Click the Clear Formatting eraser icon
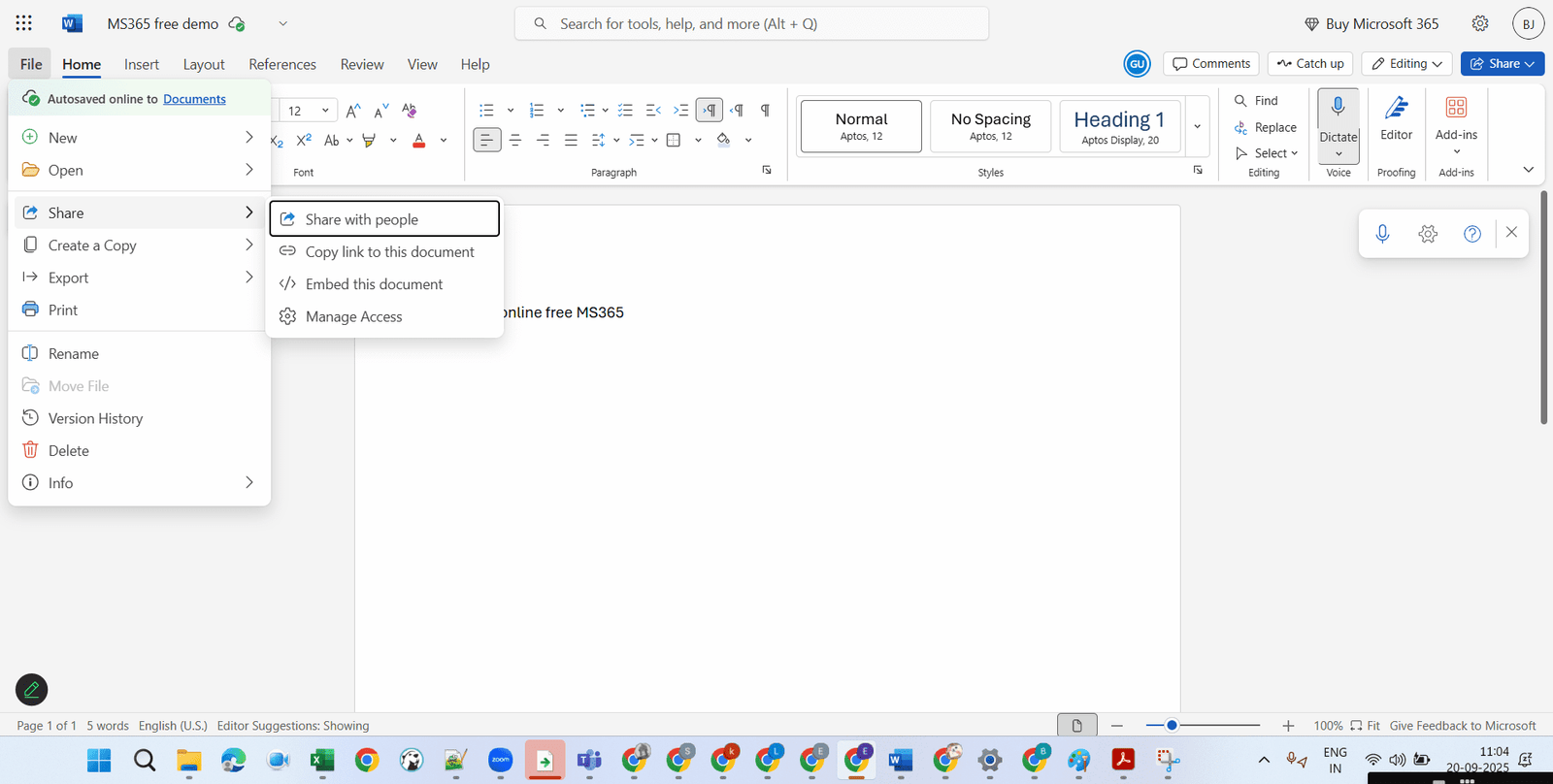 click(x=409, y=111)
